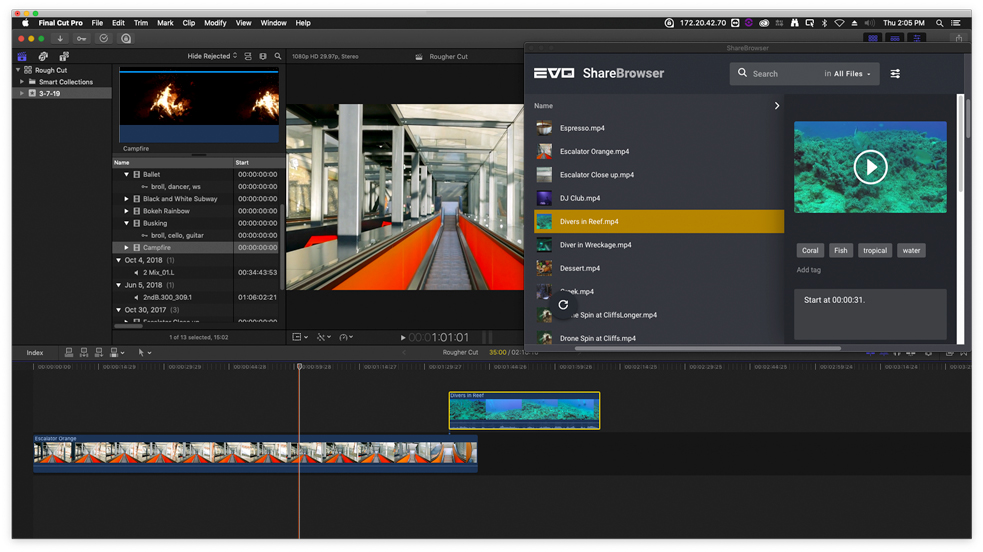
Task: Search the Final Cut browser
Action: click(x=278, y=56)
